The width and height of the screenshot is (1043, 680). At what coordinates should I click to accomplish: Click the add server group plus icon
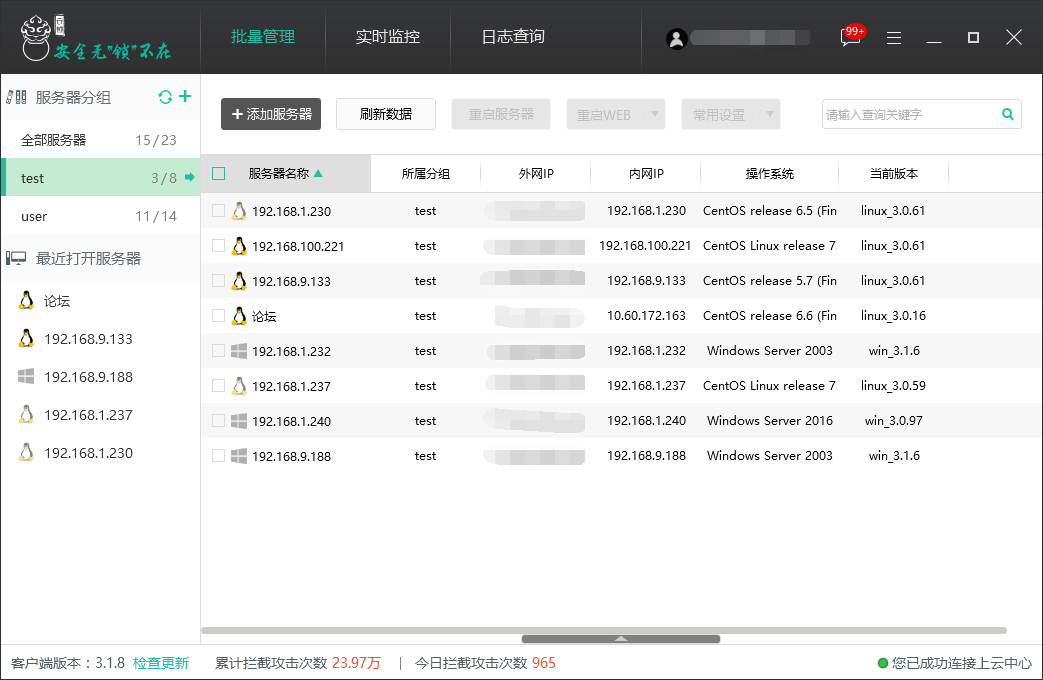[185, 97]
